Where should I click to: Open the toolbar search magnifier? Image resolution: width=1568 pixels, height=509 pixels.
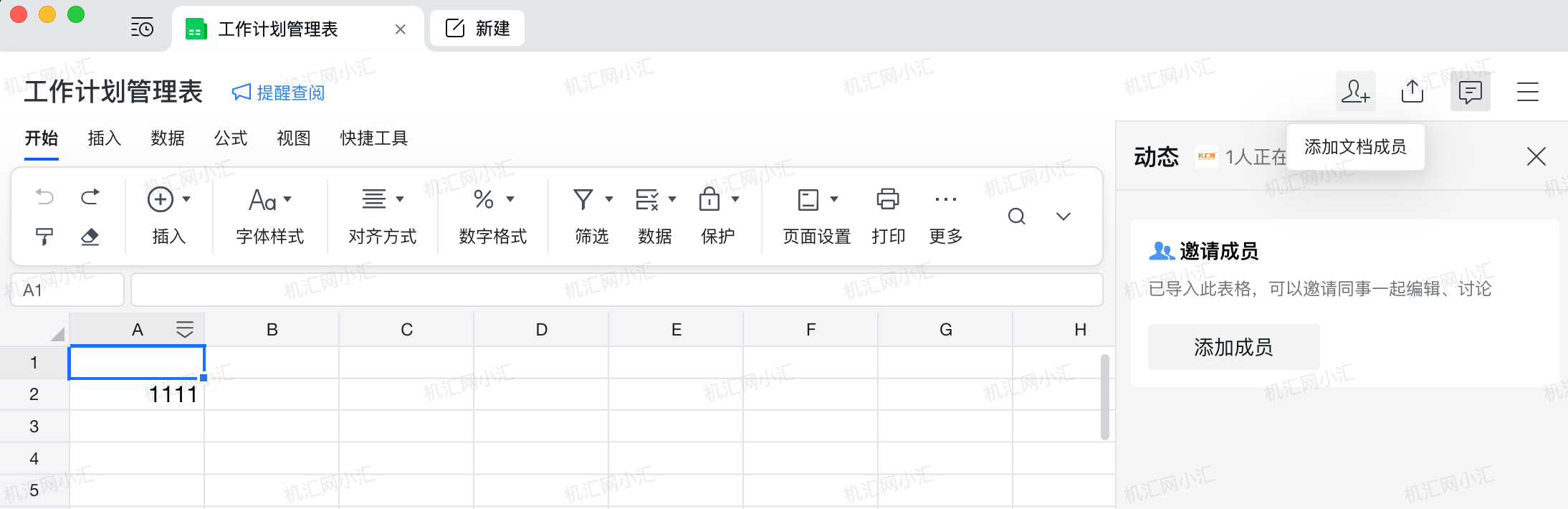1016,217
